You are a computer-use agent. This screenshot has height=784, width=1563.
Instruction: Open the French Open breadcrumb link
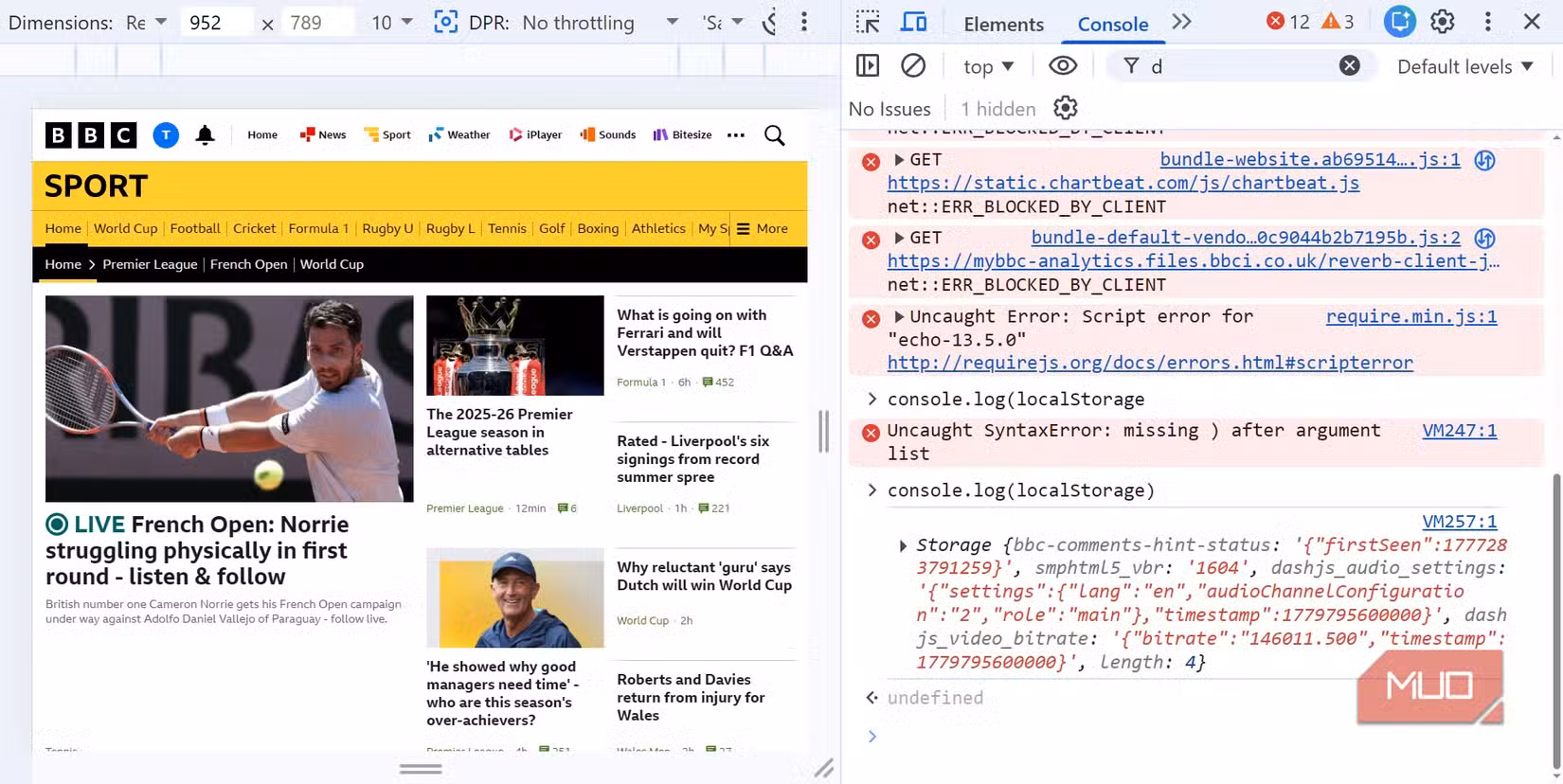tap(248, 264)
